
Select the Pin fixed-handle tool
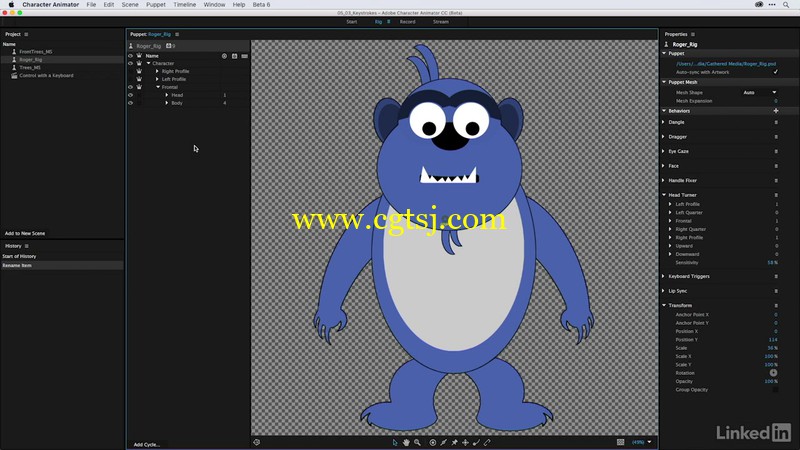[x=454, y=442]
